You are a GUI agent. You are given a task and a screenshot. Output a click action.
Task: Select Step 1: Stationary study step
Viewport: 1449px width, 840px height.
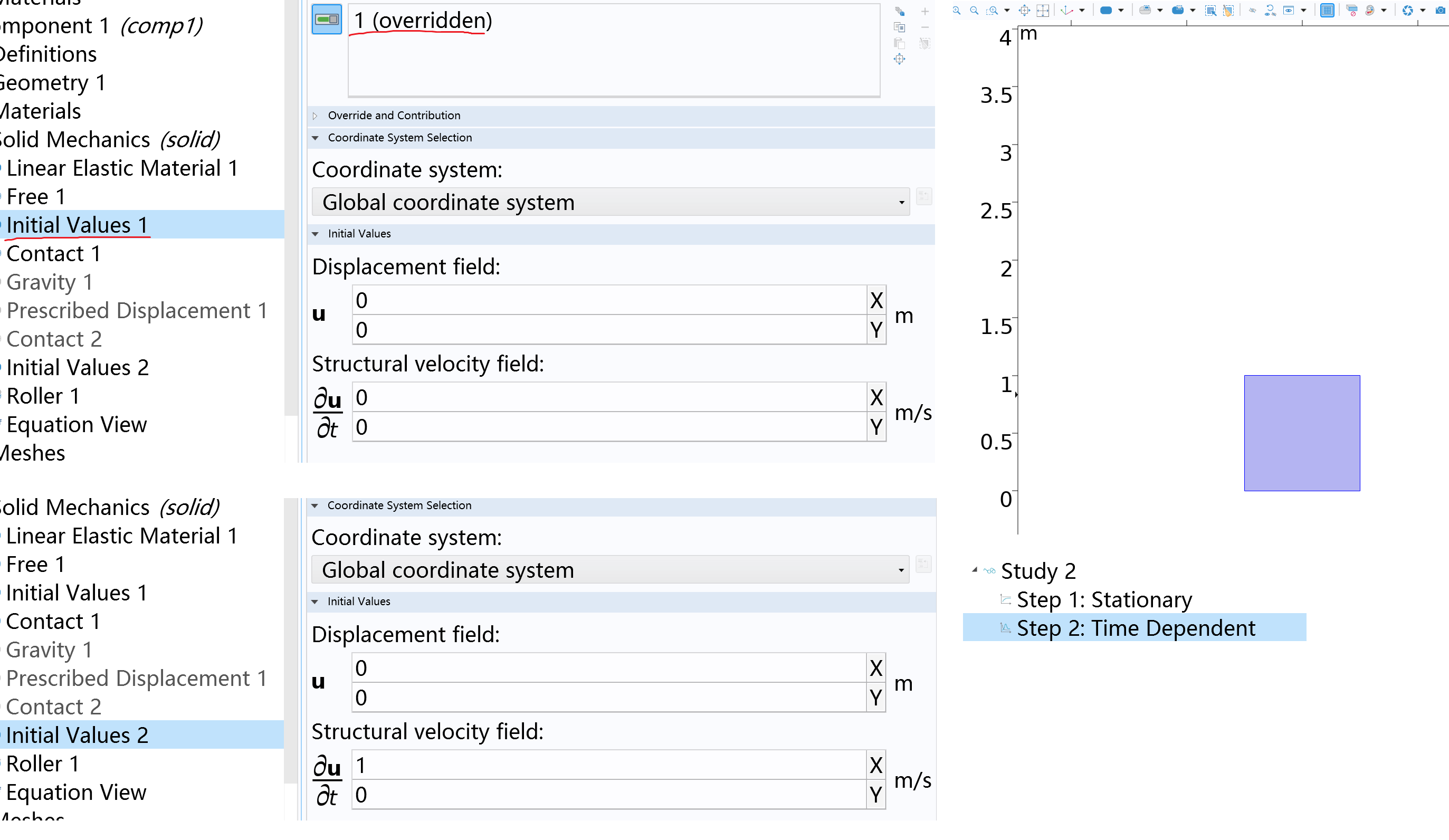tap(1104, 600)
